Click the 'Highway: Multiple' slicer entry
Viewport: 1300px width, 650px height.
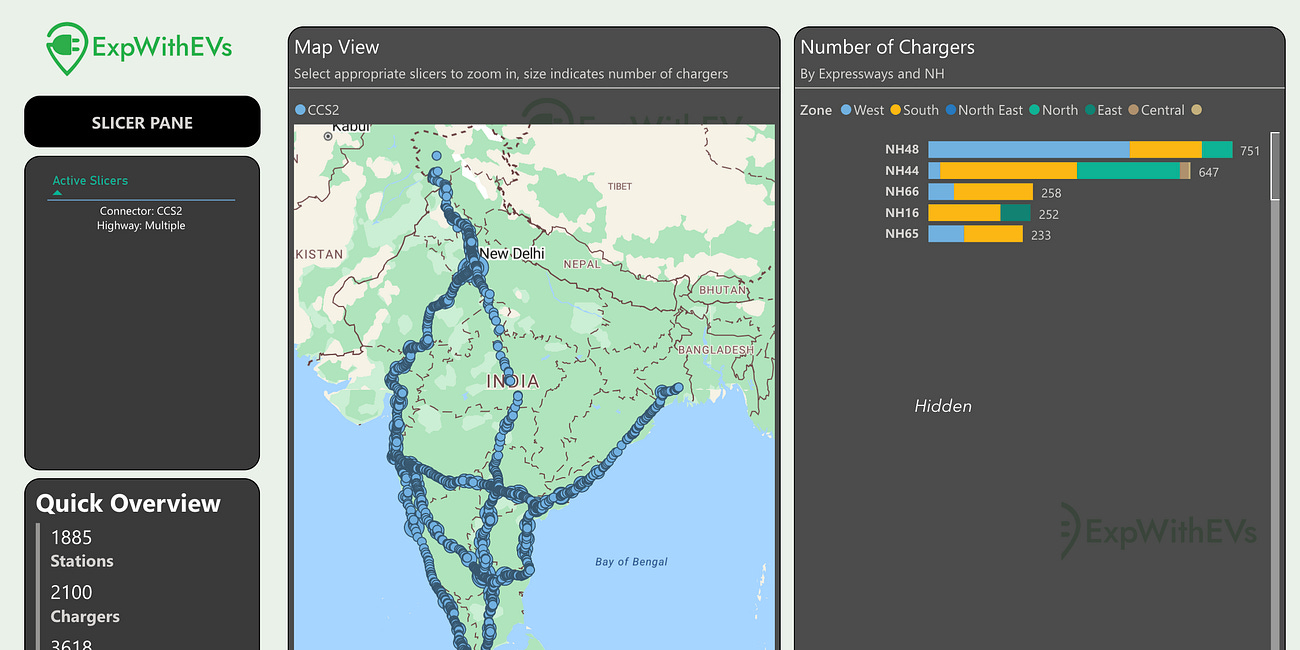[141, 226]
